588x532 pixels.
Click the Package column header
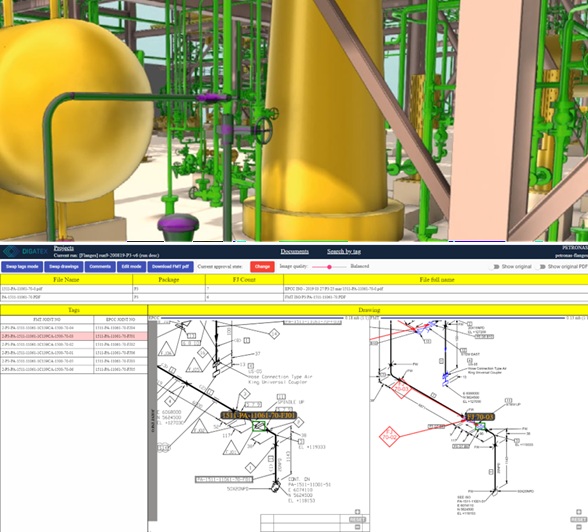click(x=169, y=280)
